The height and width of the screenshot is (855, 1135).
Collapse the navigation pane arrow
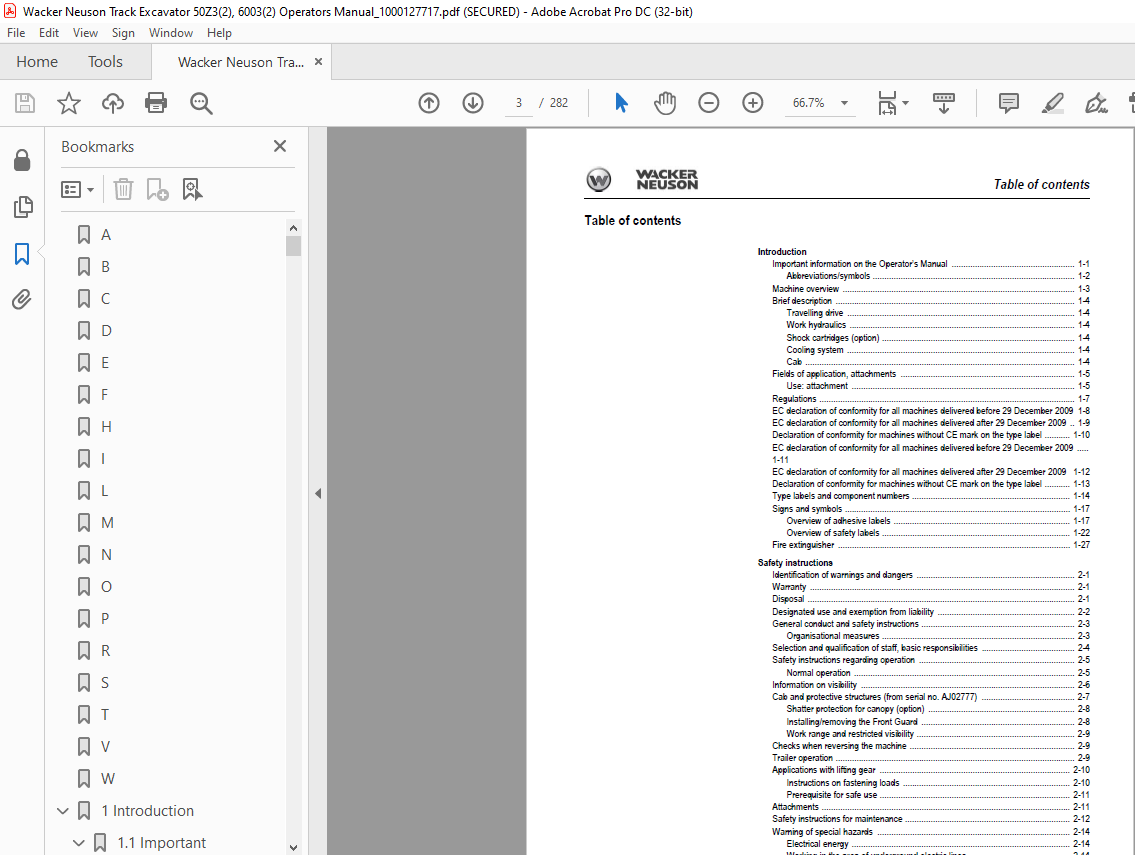pyautogui.click(x=318, y=494)
